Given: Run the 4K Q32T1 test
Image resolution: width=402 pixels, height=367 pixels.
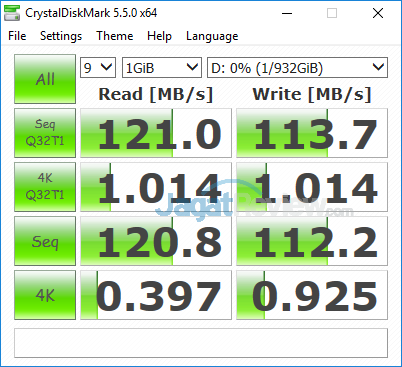Looking at the screenshot, I should click(45, 187).
